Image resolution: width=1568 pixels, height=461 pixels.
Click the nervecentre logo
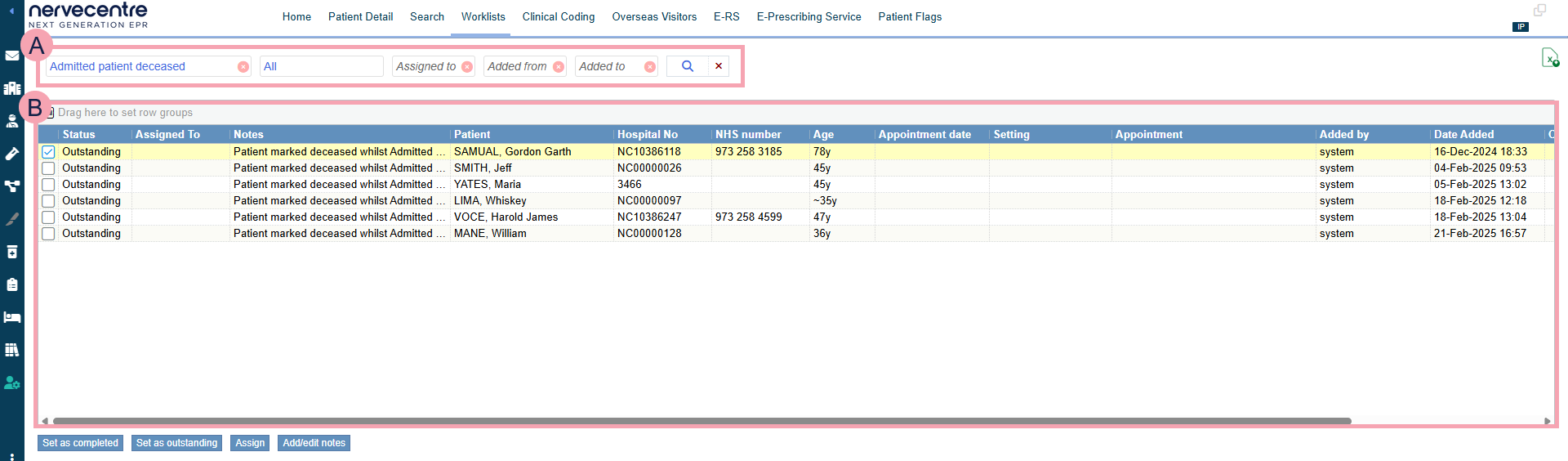pos(88,15)
